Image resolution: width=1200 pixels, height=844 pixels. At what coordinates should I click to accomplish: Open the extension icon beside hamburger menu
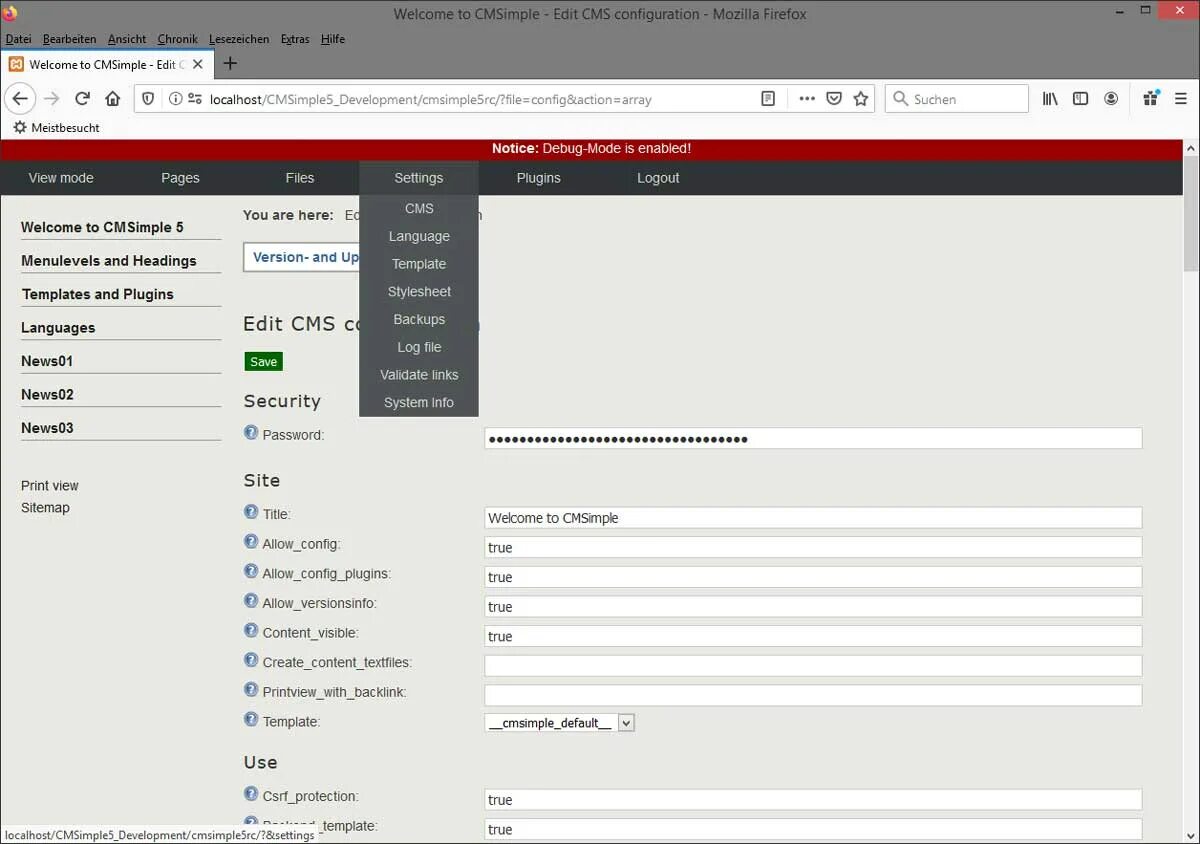[1151, 98]
